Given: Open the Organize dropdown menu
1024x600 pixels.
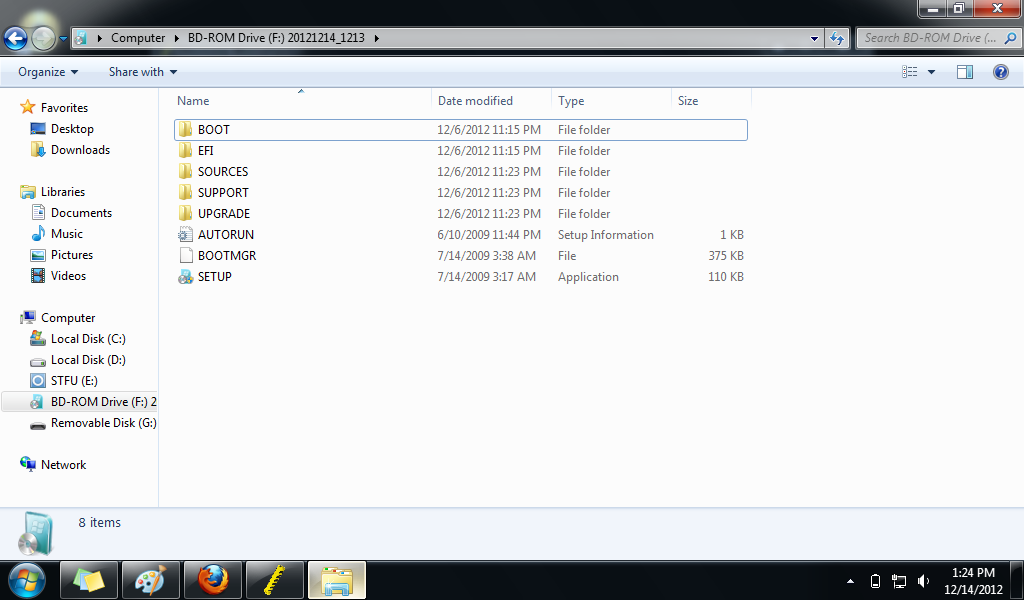Looking at the screenshot, I should [45, 72].
